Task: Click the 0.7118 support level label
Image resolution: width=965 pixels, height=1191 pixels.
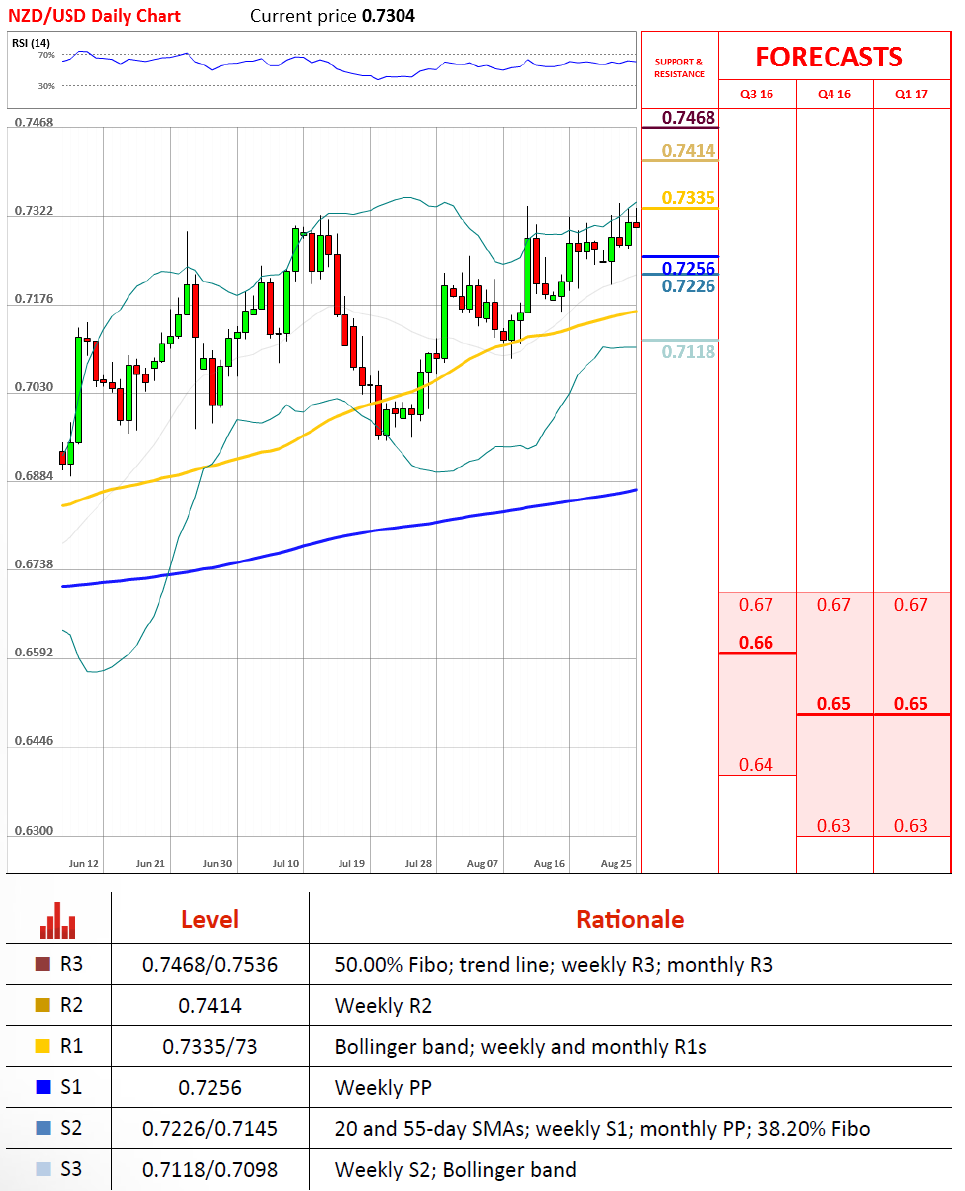Action: pos(689,351)
